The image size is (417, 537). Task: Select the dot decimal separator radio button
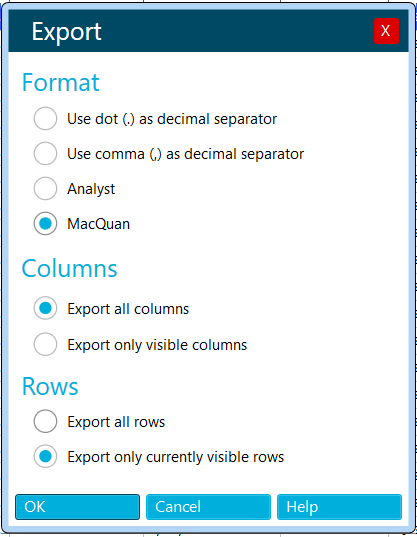[45, 118]
